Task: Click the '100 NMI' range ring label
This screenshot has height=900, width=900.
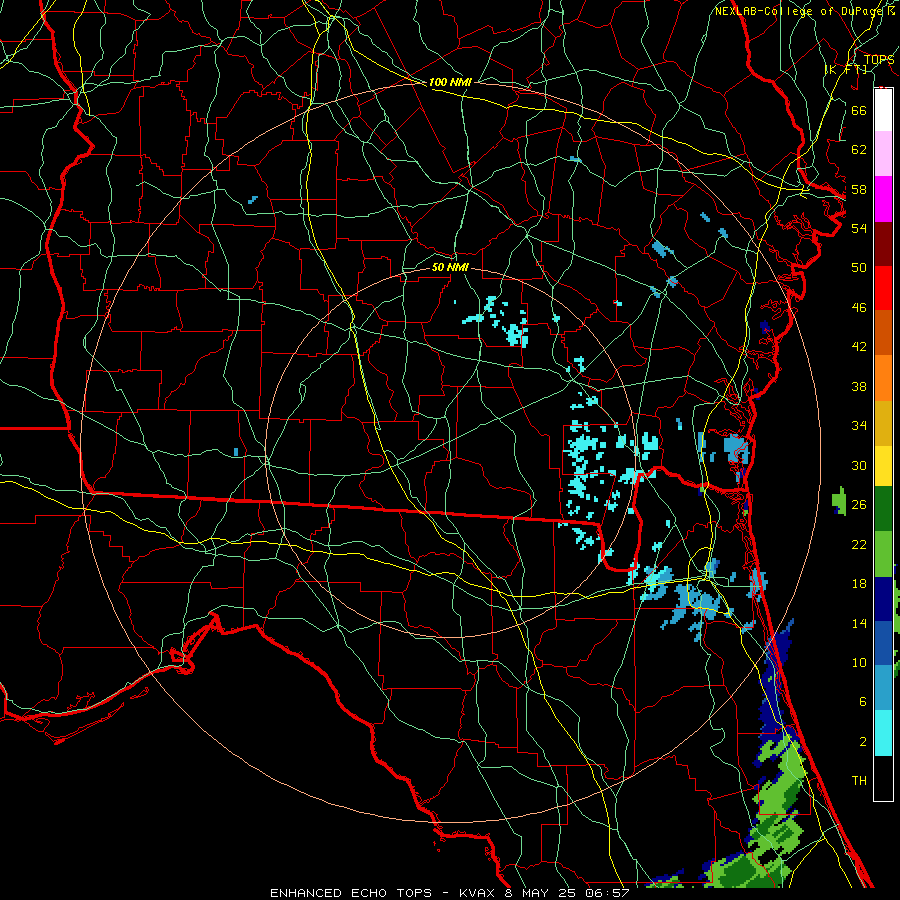Action: [450, 83]
